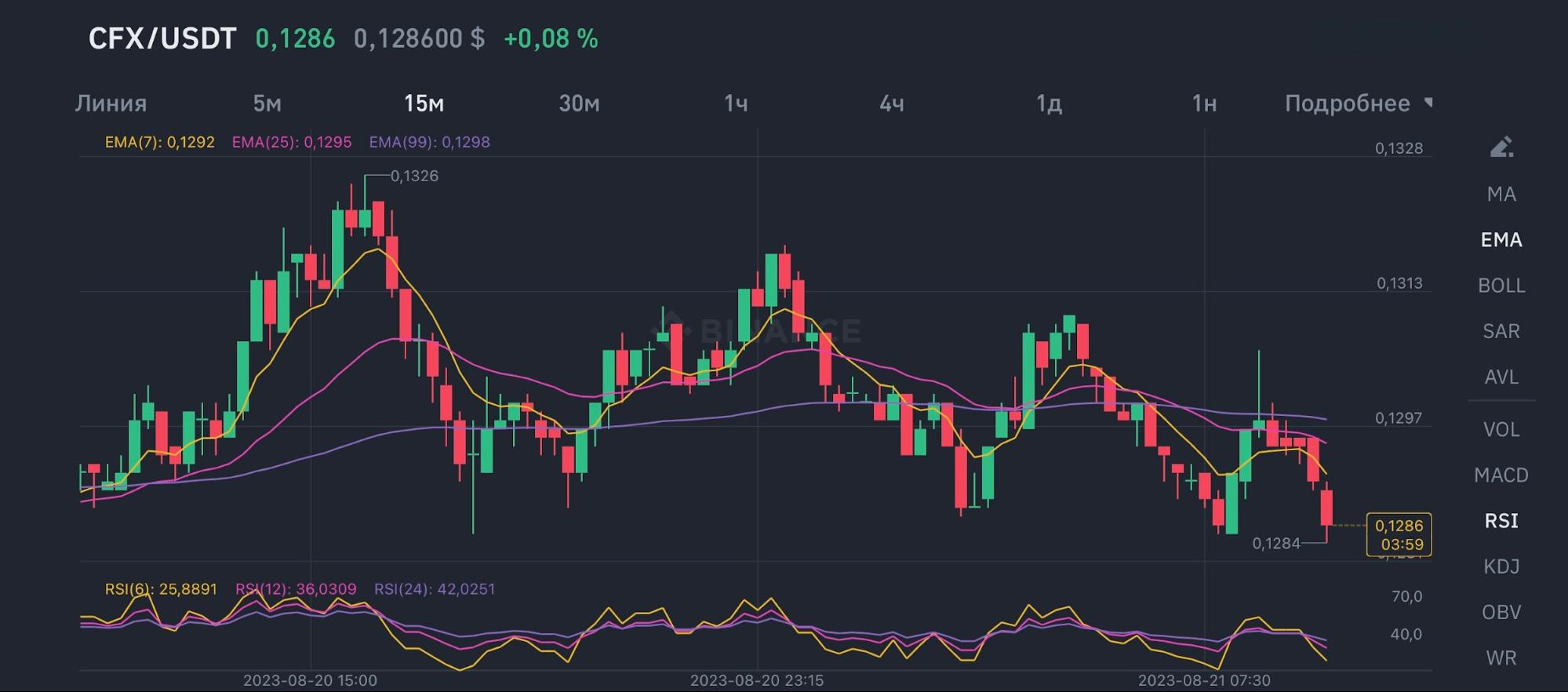Select the 1ч timeframe

coord(736,104)
